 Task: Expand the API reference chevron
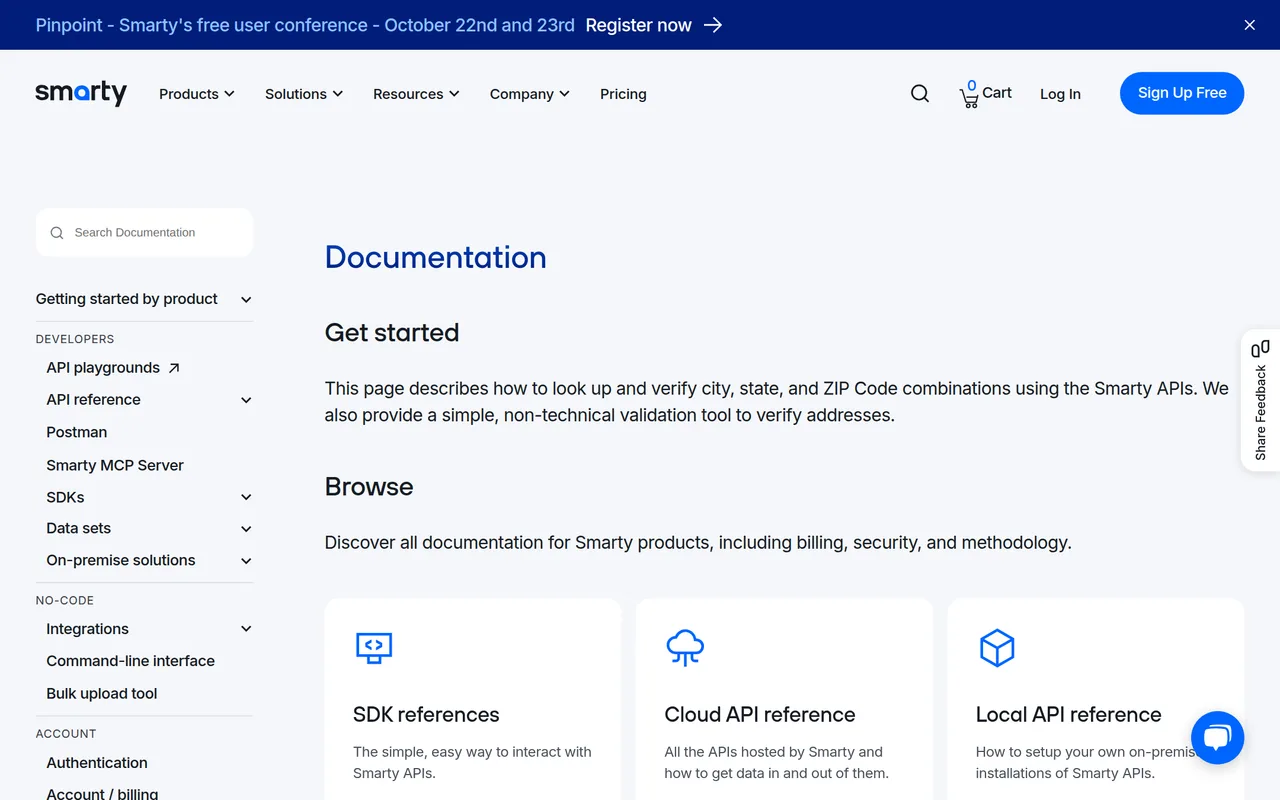point(246,400)
